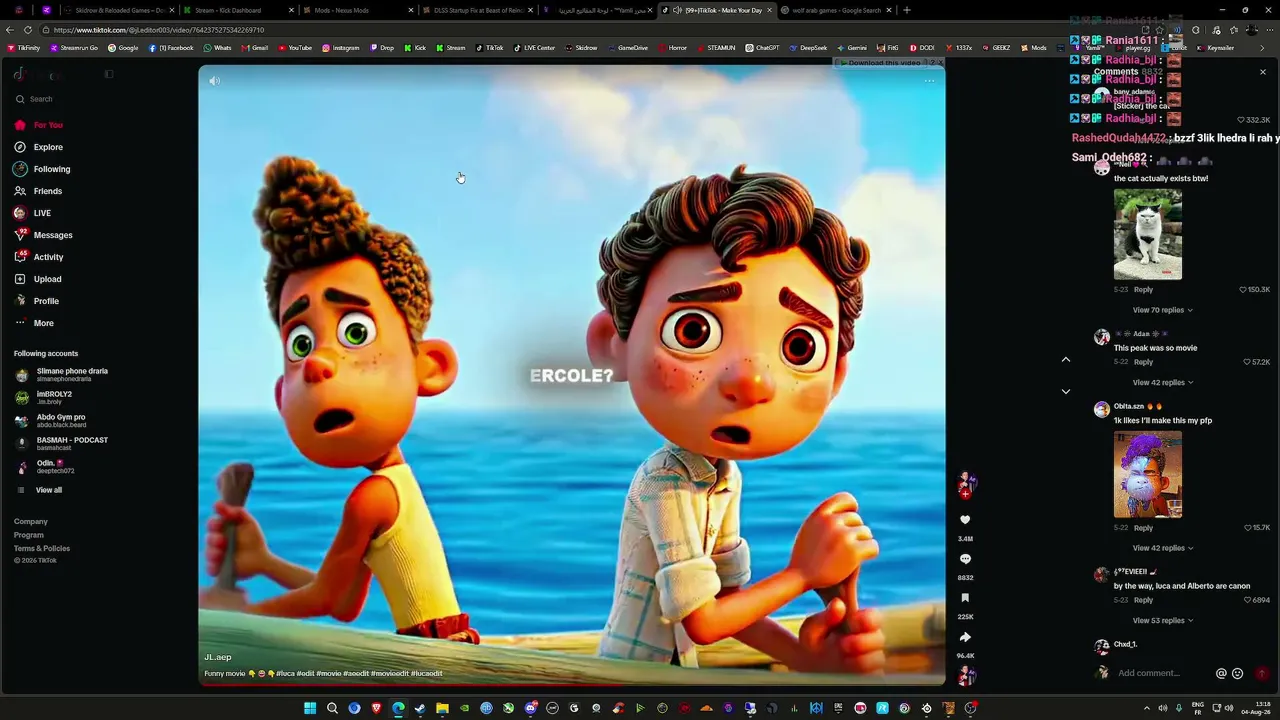Open Terms & Policies footer link

point(42,548)
